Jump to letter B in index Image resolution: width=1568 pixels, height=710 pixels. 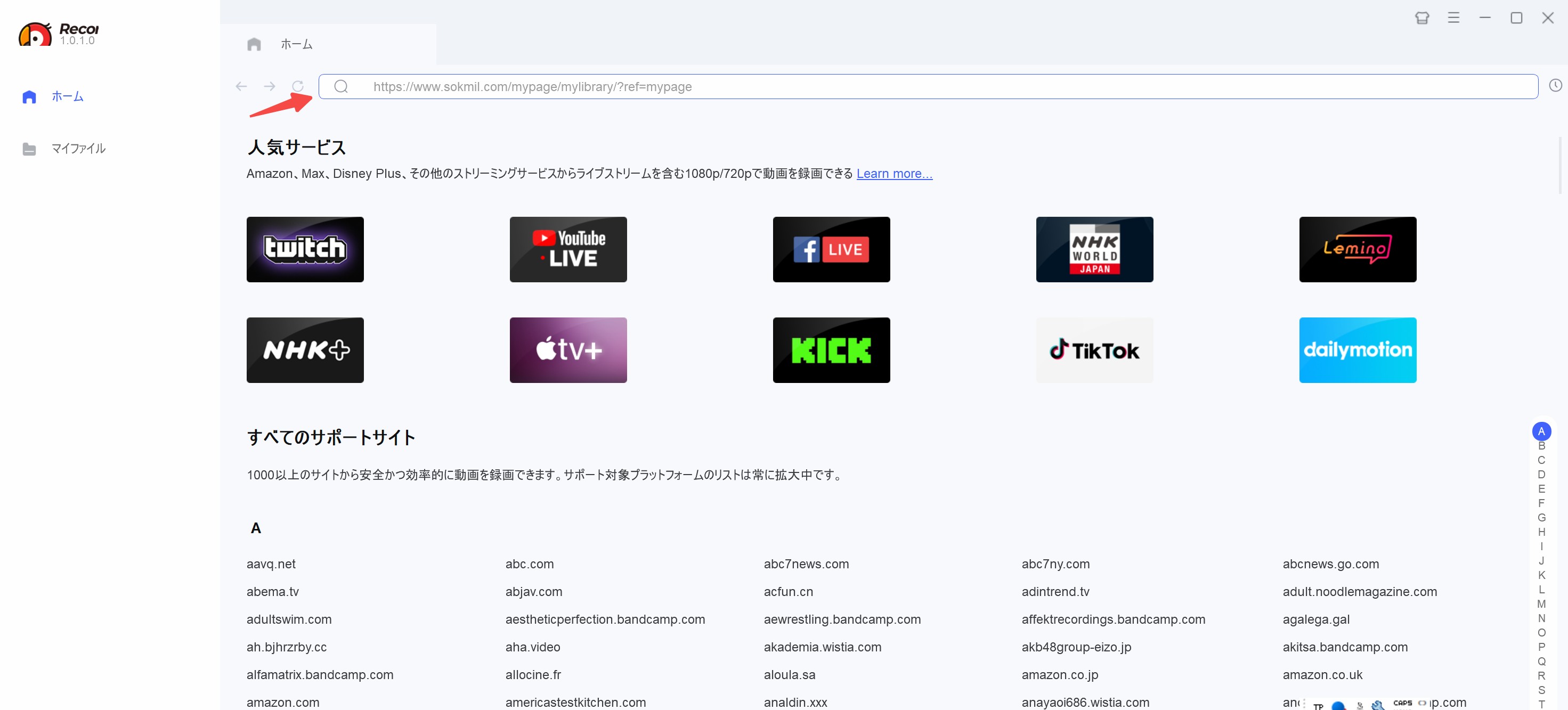point(1541,446)
